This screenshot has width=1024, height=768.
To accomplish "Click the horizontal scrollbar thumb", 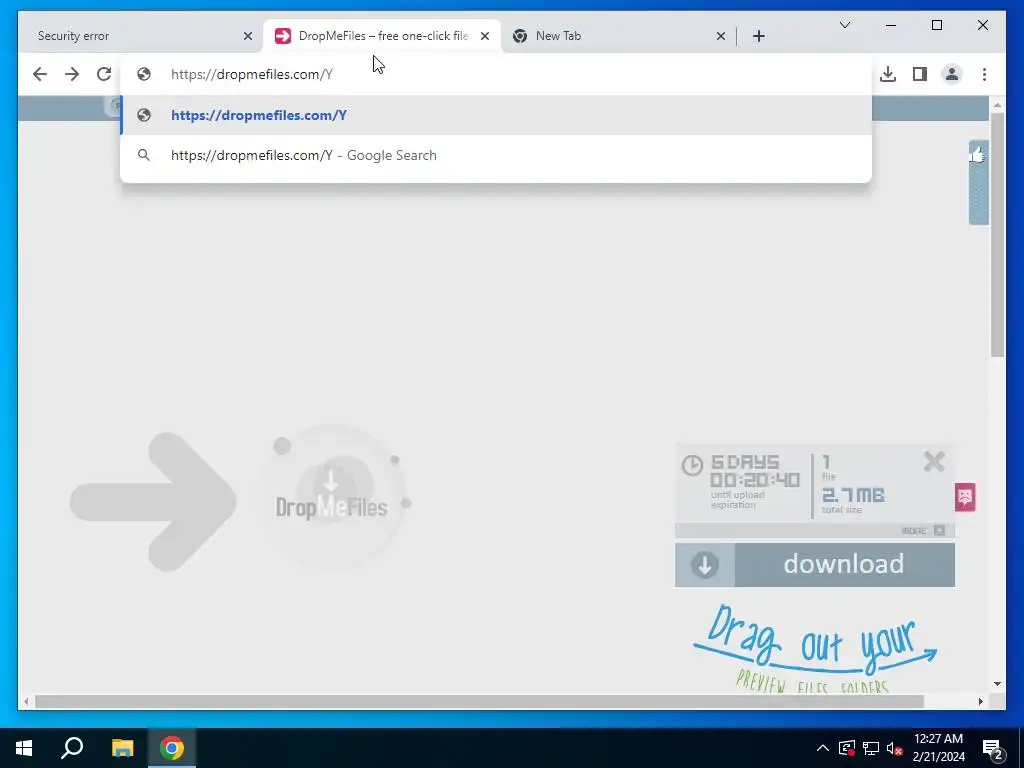I will coord(479,701).
